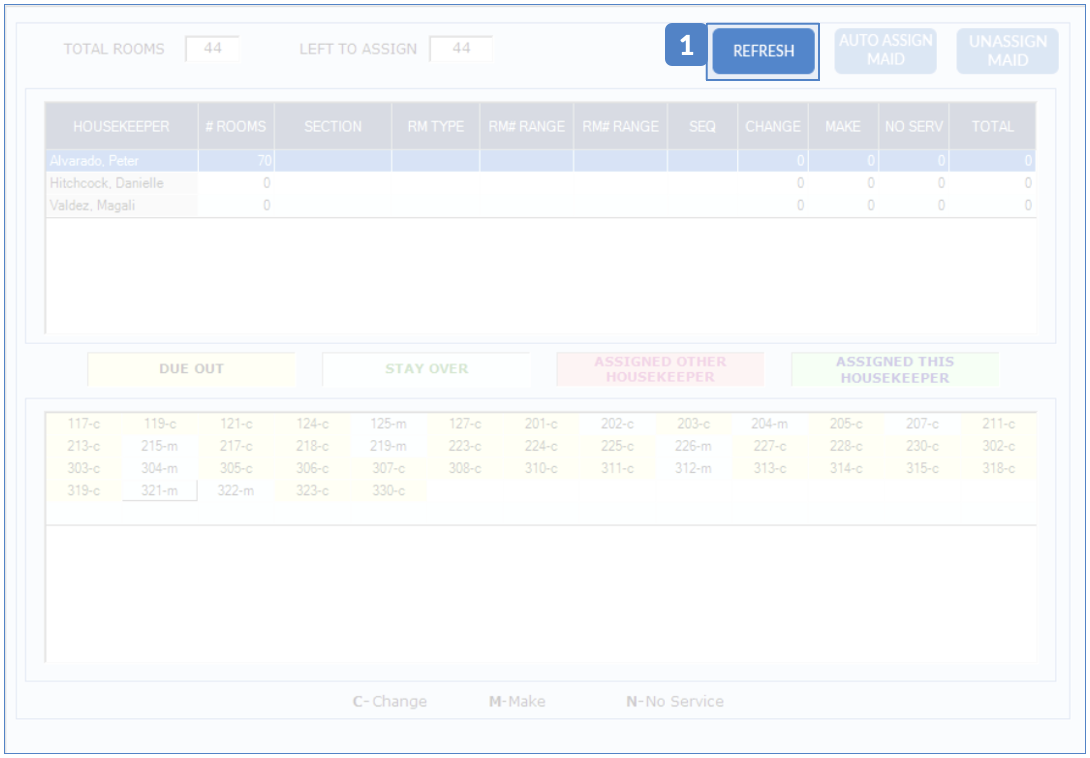Select room 117-c in the grid
Viewport: 1090px width, 758px height.
coord(83,424)
